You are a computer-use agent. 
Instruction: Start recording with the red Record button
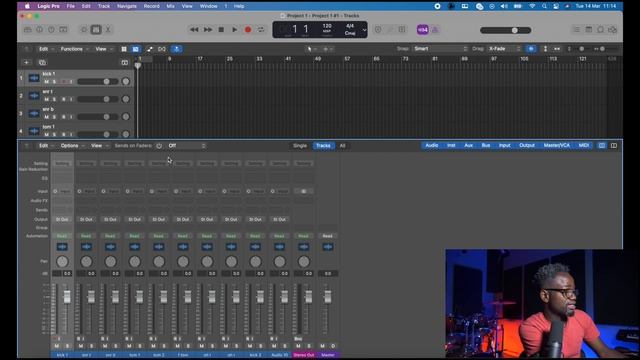[248, 30]
